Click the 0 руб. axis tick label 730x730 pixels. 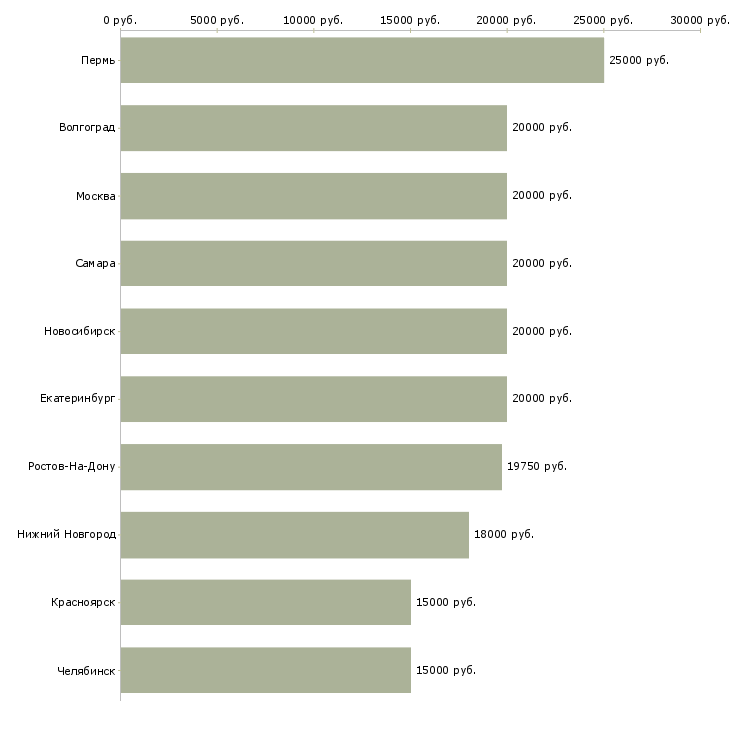pos(120,20)
